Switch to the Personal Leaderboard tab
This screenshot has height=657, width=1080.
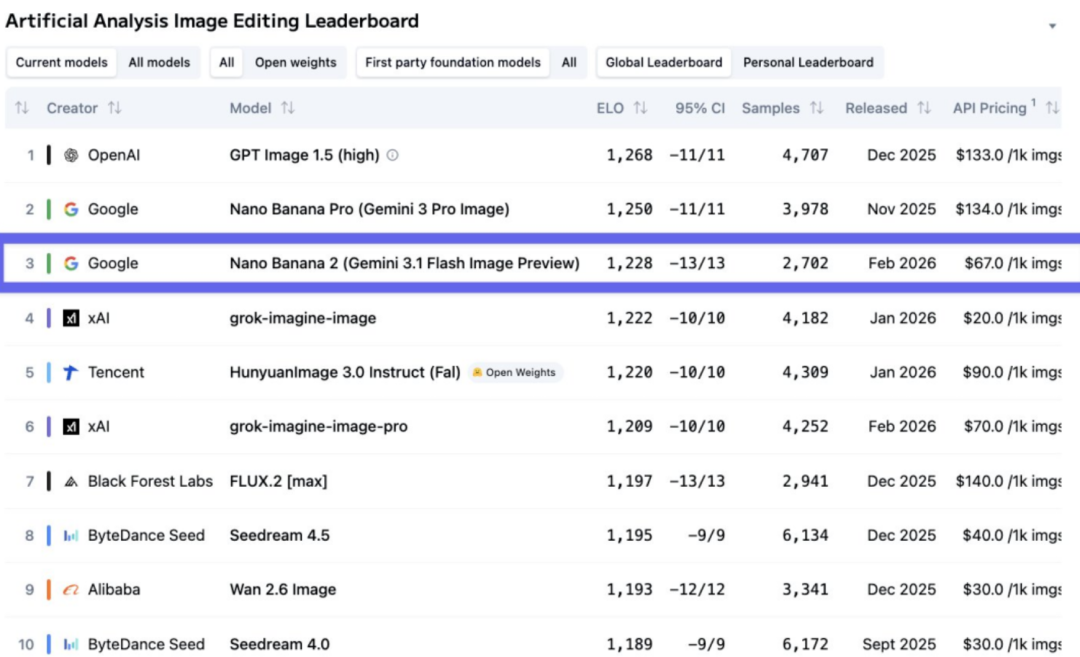tap(808, 62)
